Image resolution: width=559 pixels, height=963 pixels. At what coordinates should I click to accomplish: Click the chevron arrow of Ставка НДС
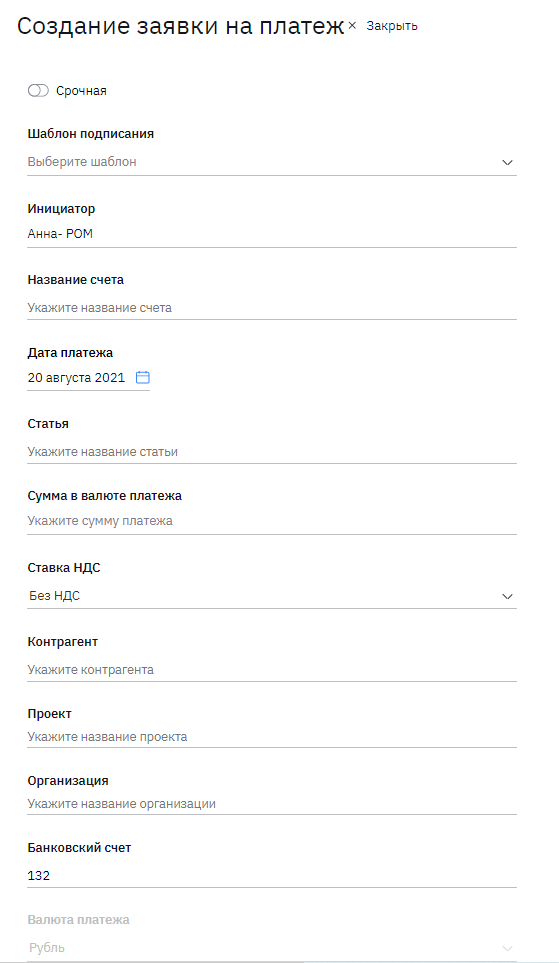coord(507,596)
